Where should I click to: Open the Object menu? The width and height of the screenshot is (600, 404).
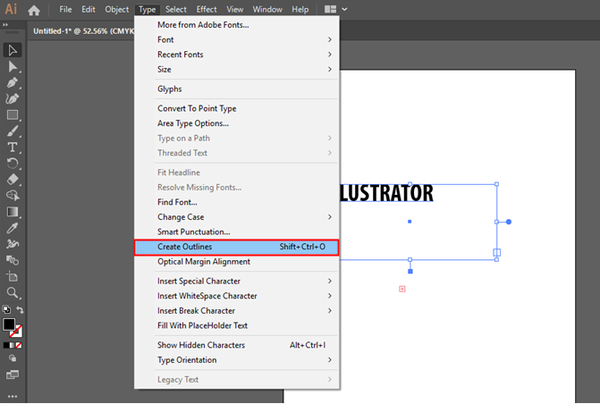pos(117,9)
